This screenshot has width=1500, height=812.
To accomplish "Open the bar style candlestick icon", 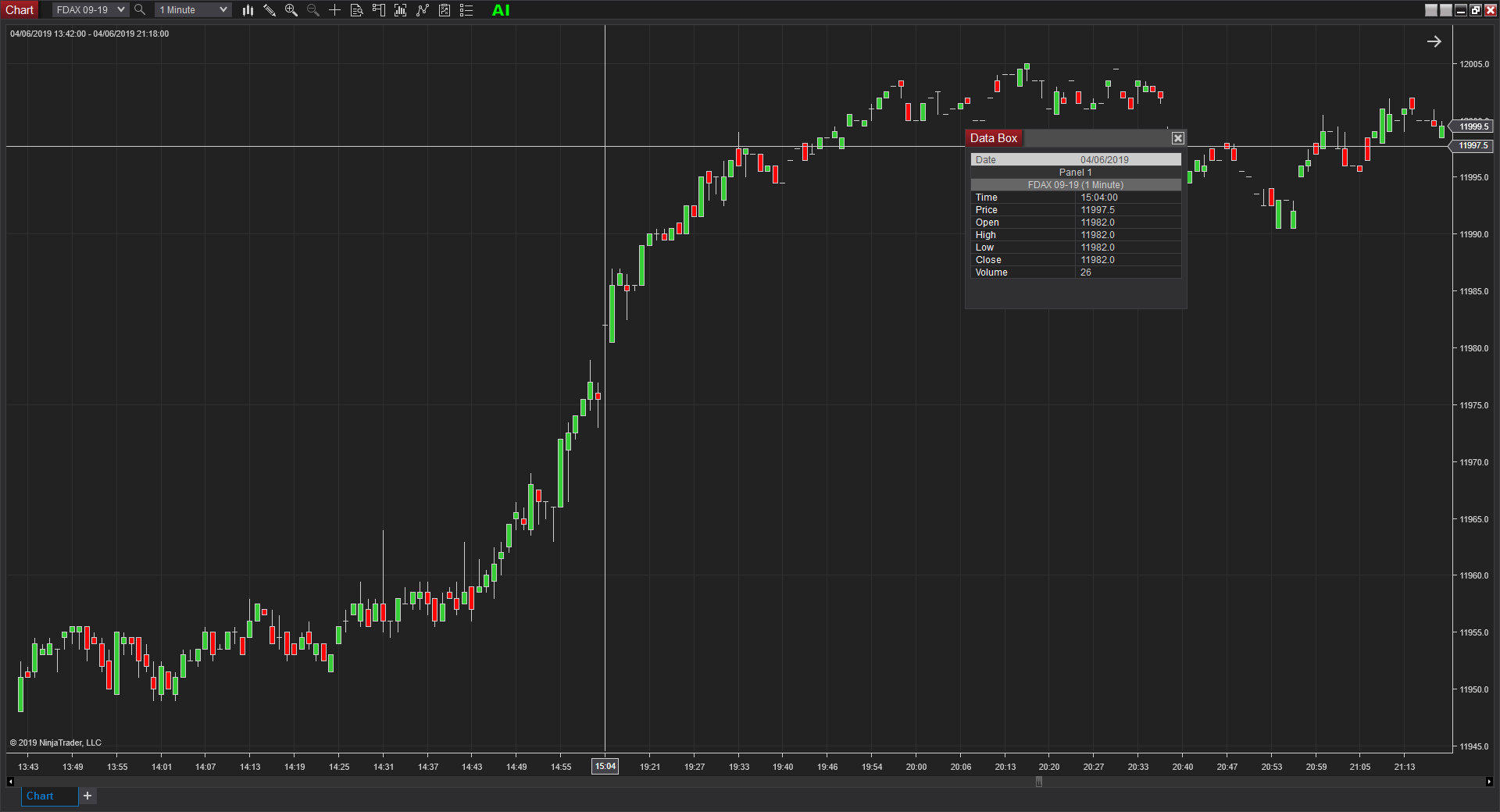I will (x=248, y=10).
